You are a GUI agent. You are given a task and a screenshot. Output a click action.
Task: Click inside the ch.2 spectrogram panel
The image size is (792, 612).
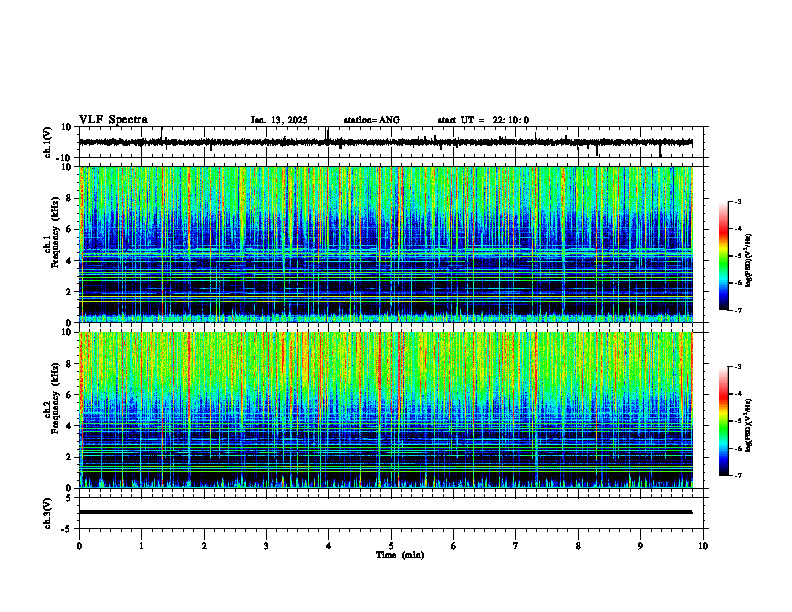click(x=385, y=410)
